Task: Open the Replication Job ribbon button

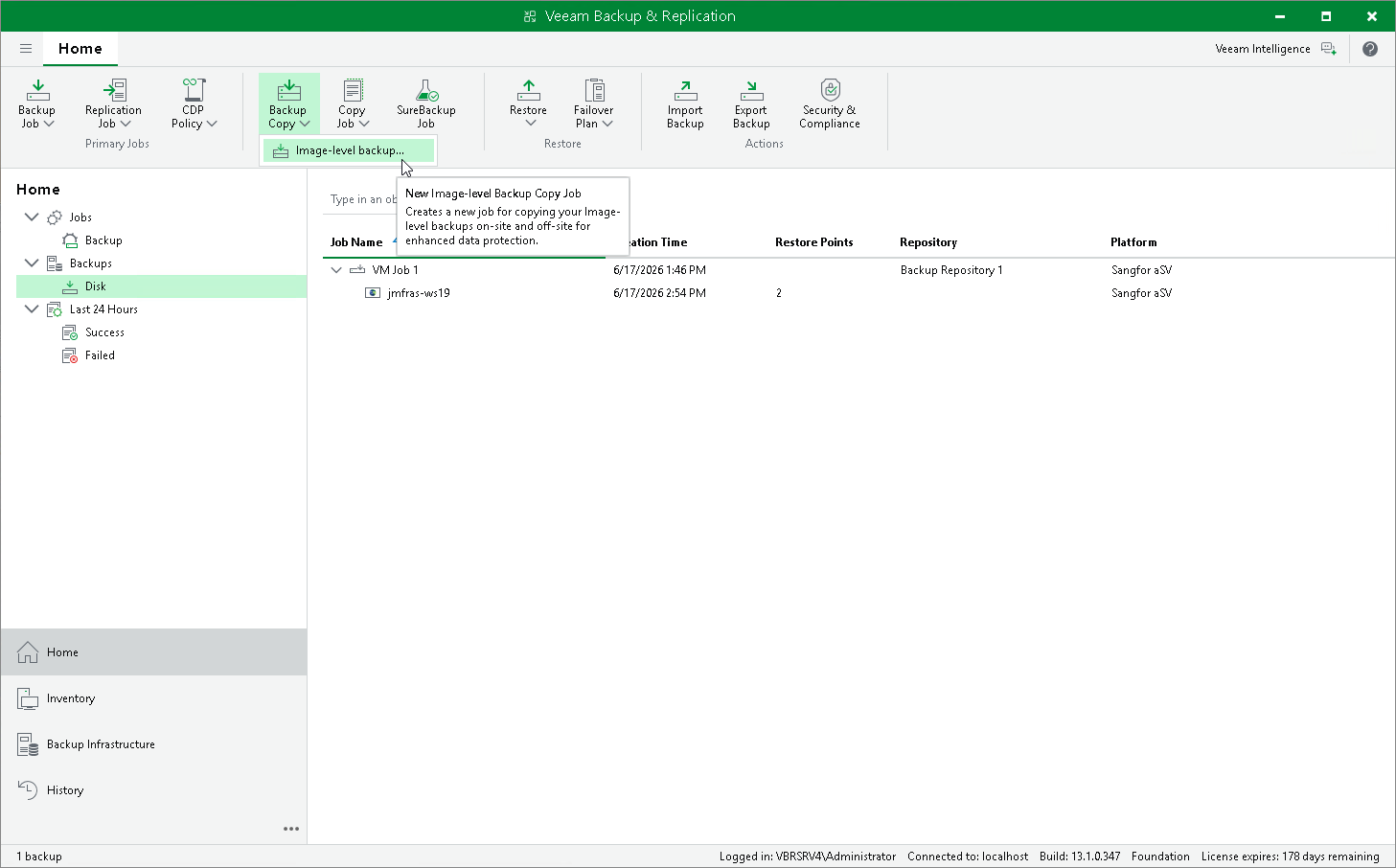Action: tap(113, 103)
